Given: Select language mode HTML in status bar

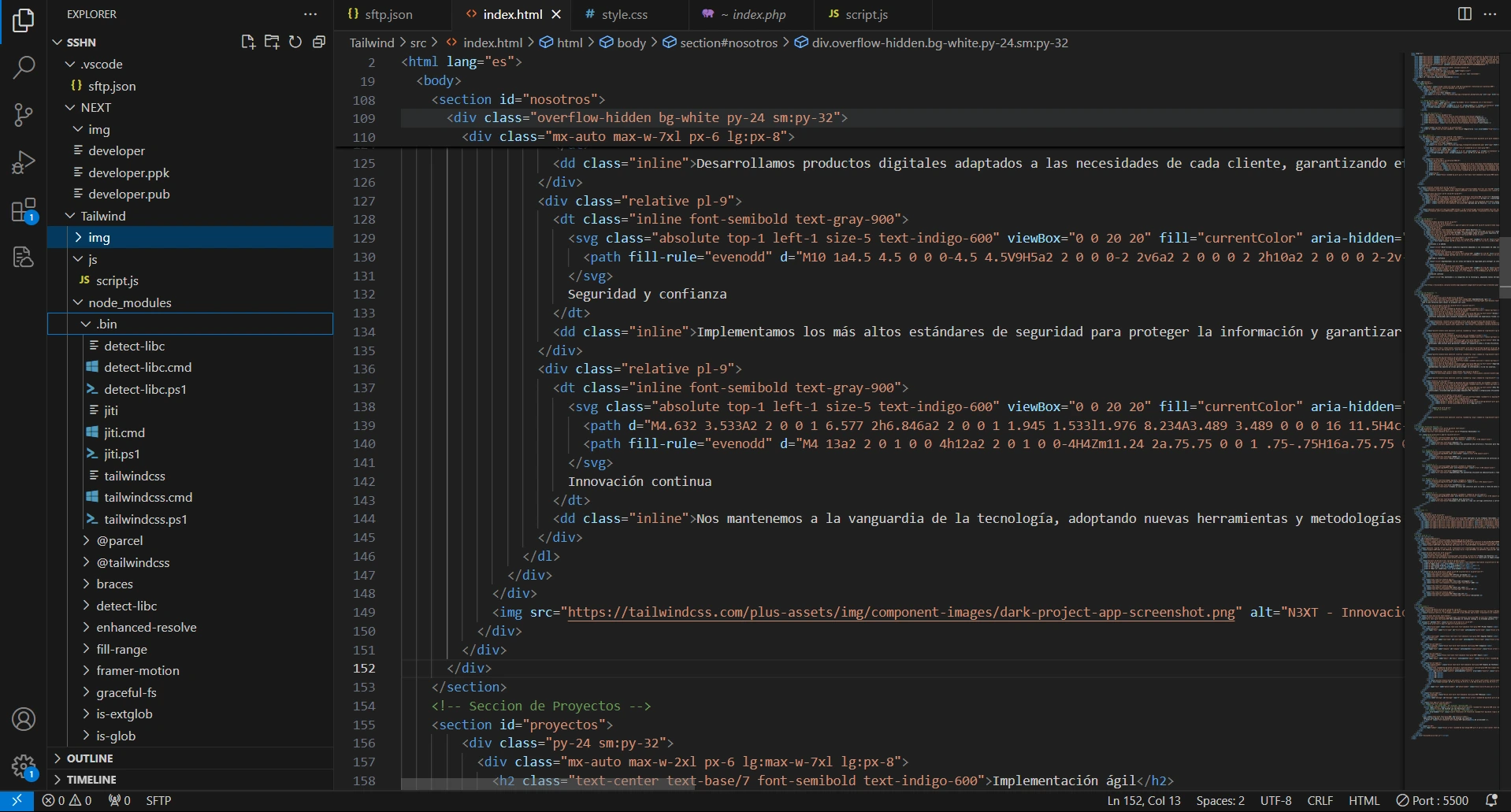Looking at the screenshot, I should click(x=1364, y=800).
